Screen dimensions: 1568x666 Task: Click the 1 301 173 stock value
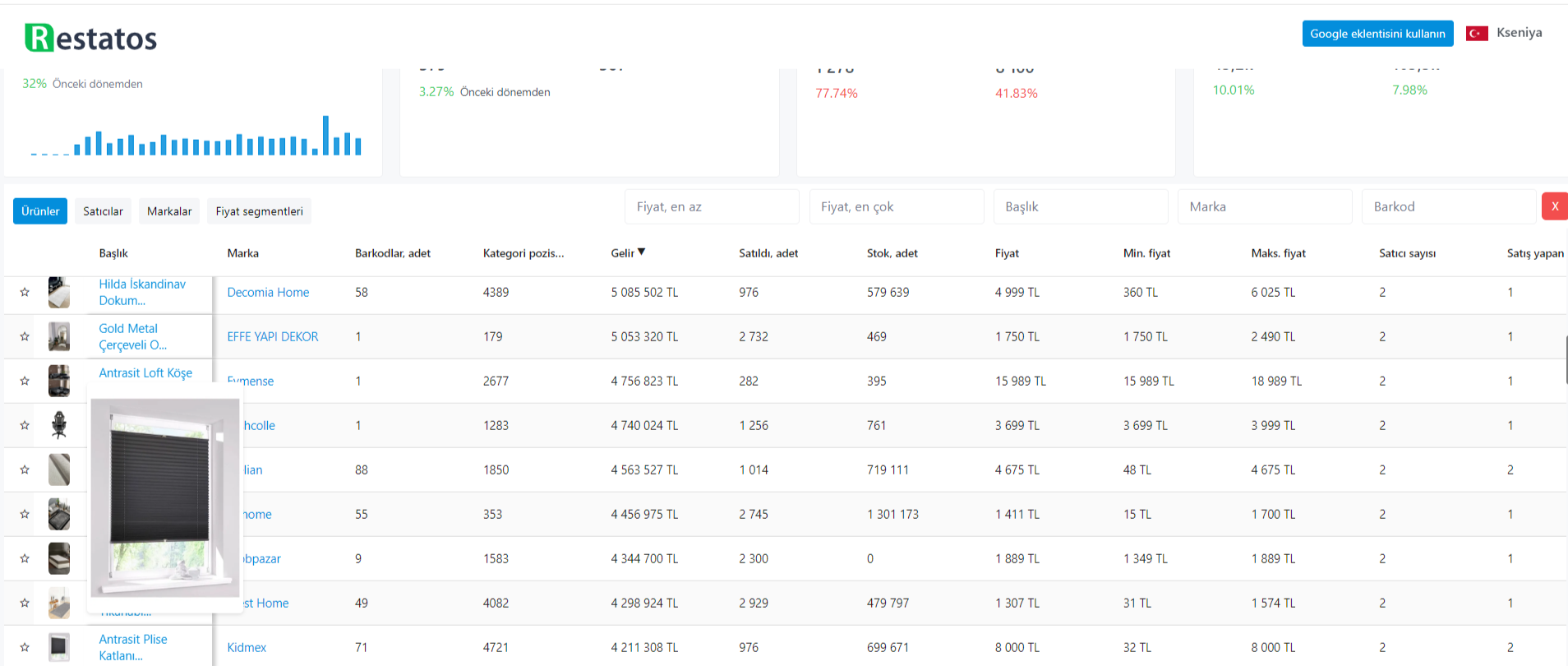pos(892,514)
